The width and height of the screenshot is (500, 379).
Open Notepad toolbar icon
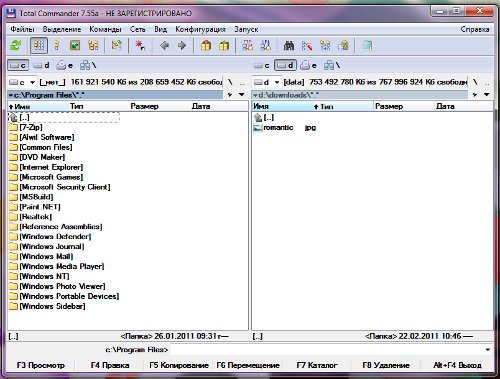[367, 45]
